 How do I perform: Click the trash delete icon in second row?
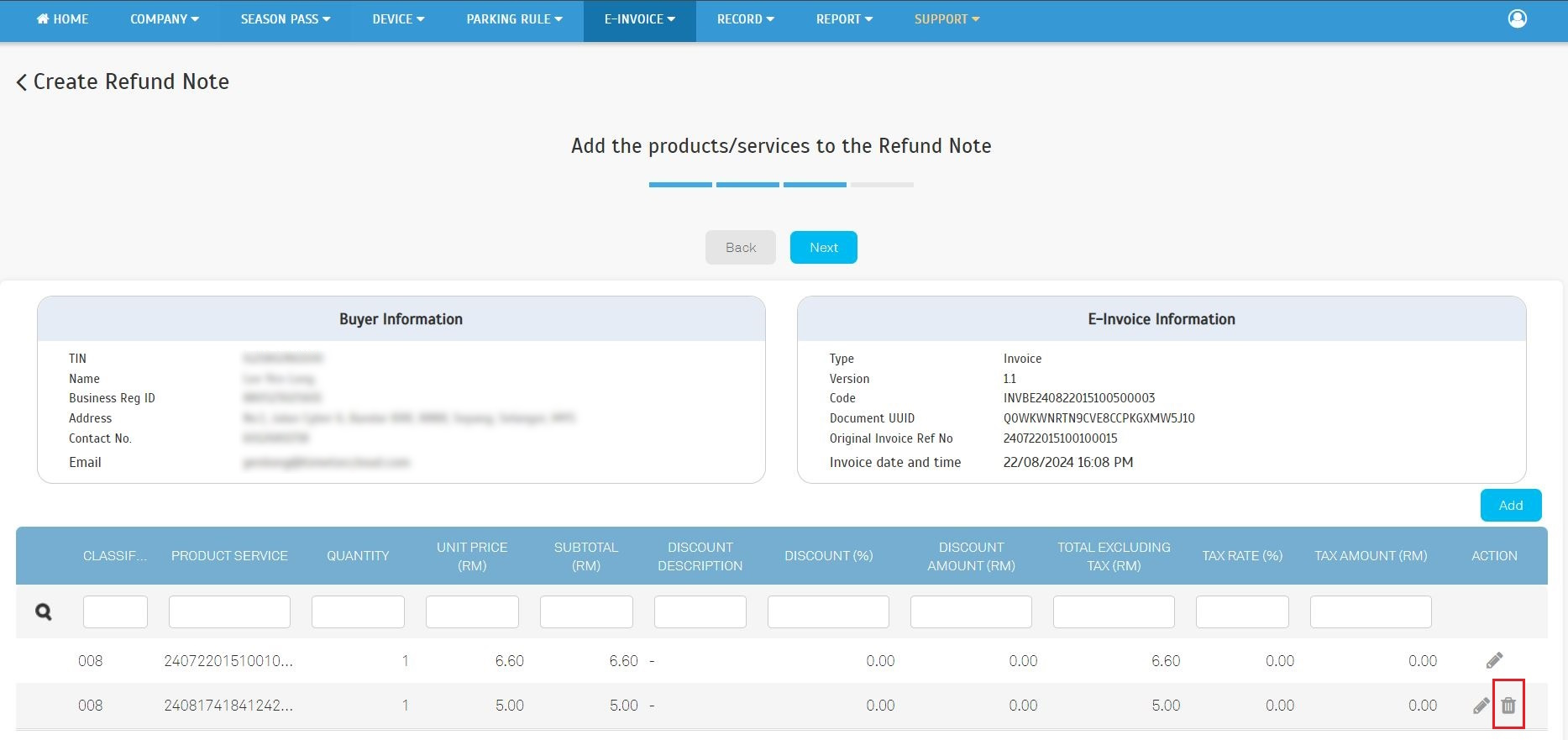tap(1508, 706)
